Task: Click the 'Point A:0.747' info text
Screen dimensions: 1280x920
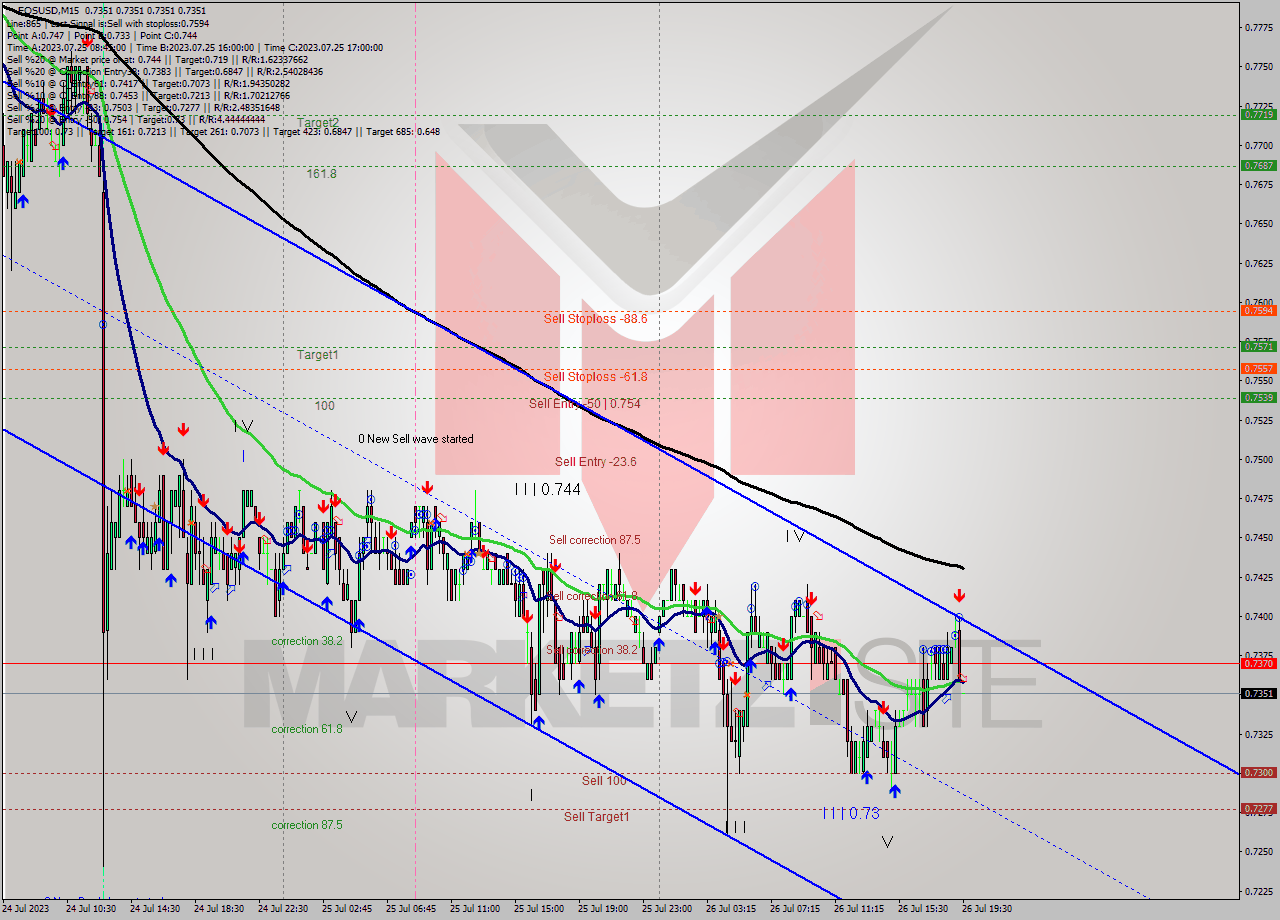Action: (x=36, y=34)
